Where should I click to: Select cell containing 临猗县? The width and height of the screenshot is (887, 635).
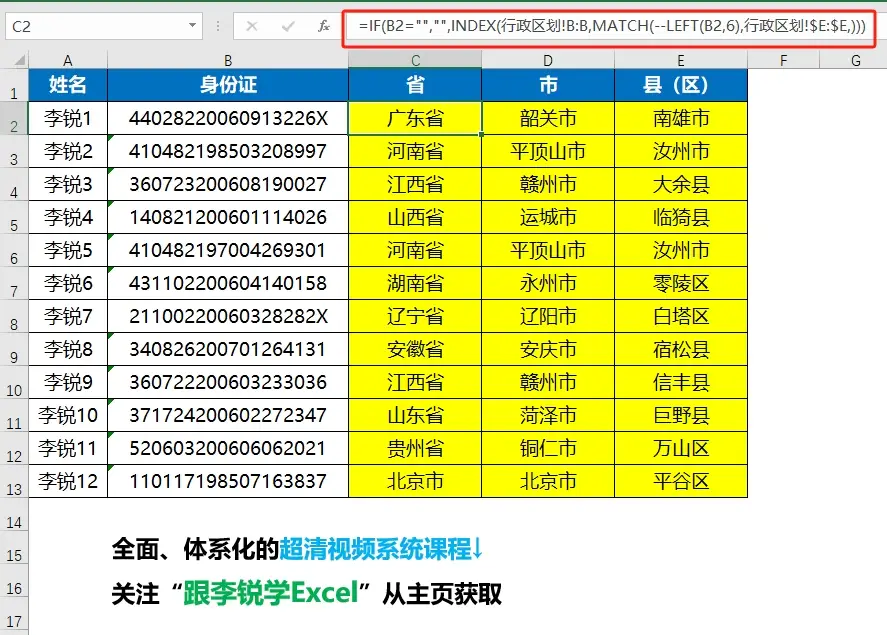[681, 217]
